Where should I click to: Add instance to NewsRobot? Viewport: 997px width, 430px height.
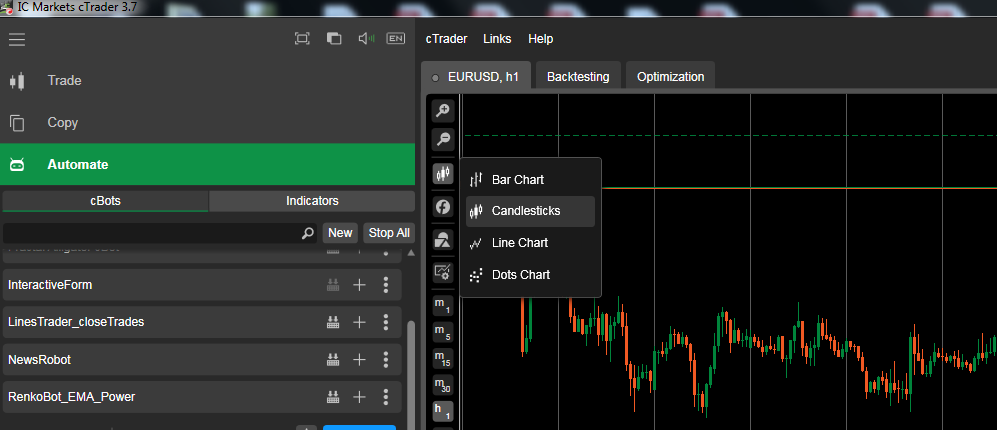359,360
